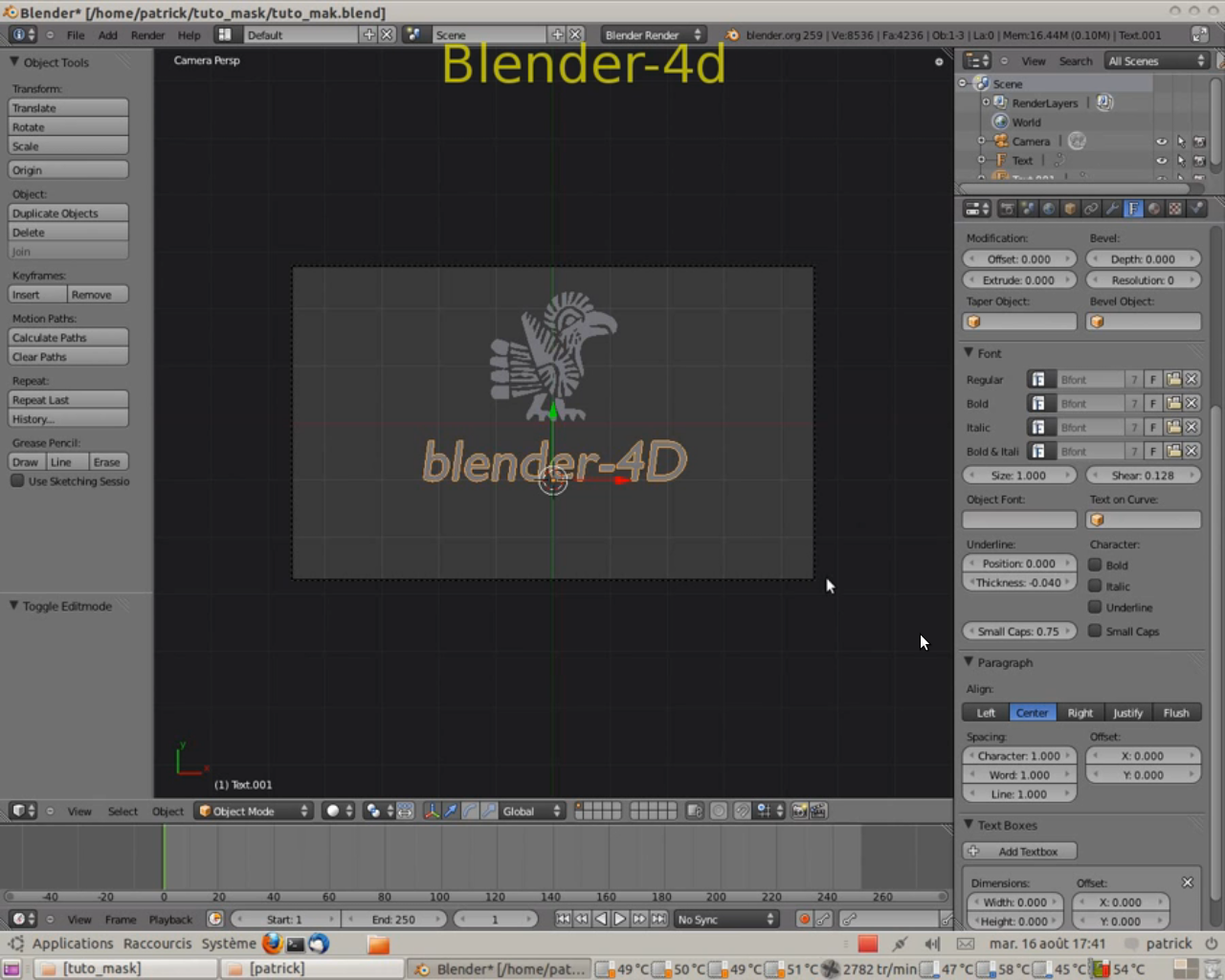Toggle Camera visibility eye in outliner

(x=1162, y=141)
